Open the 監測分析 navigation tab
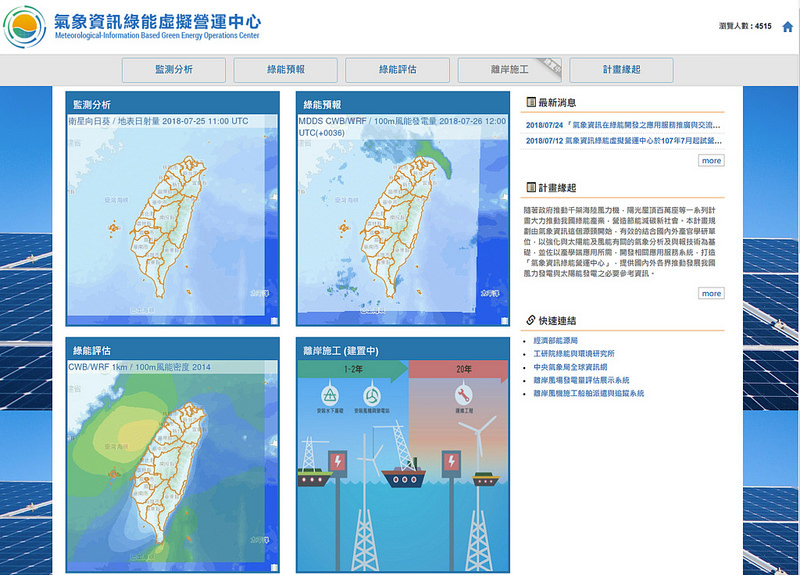The width and height of the screenshot is (800, 575). pyautogui.click(x=173, y=70)
